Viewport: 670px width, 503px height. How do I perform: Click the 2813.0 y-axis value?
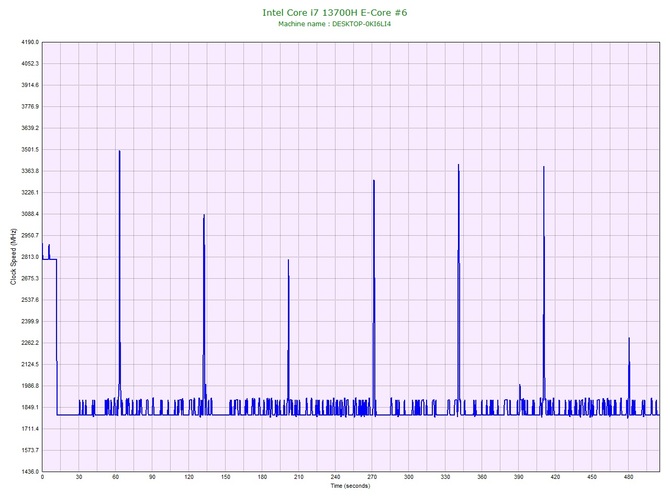point(30,257)
